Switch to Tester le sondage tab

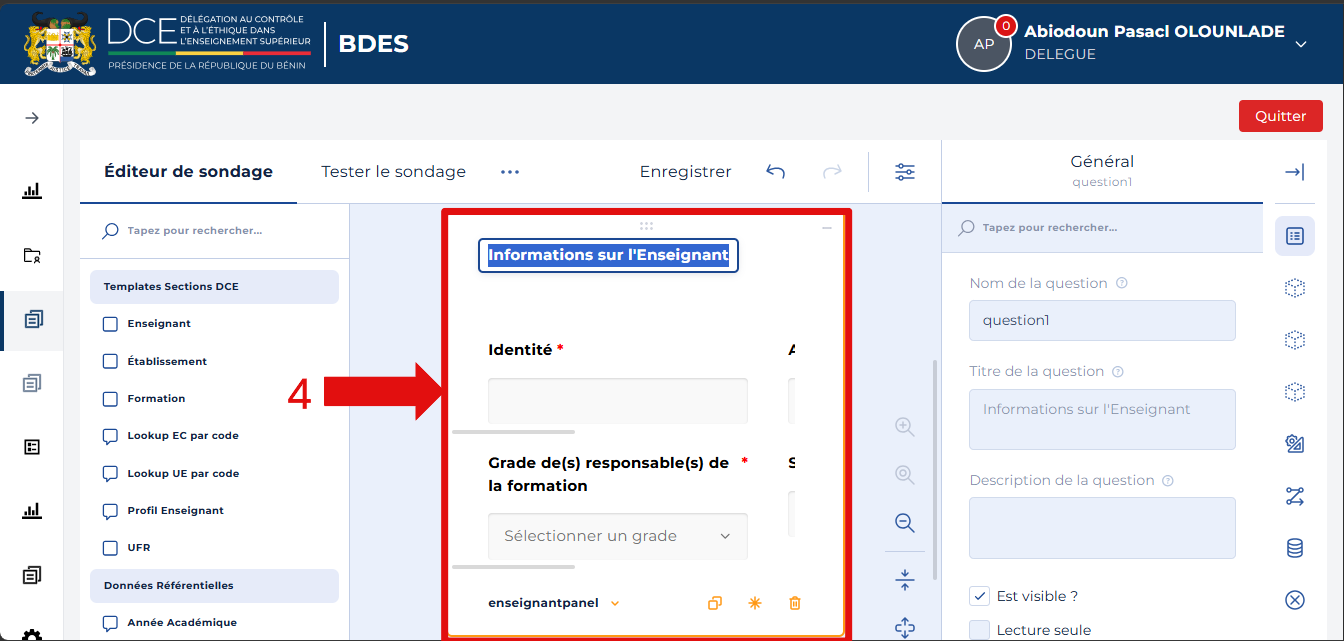393,172
